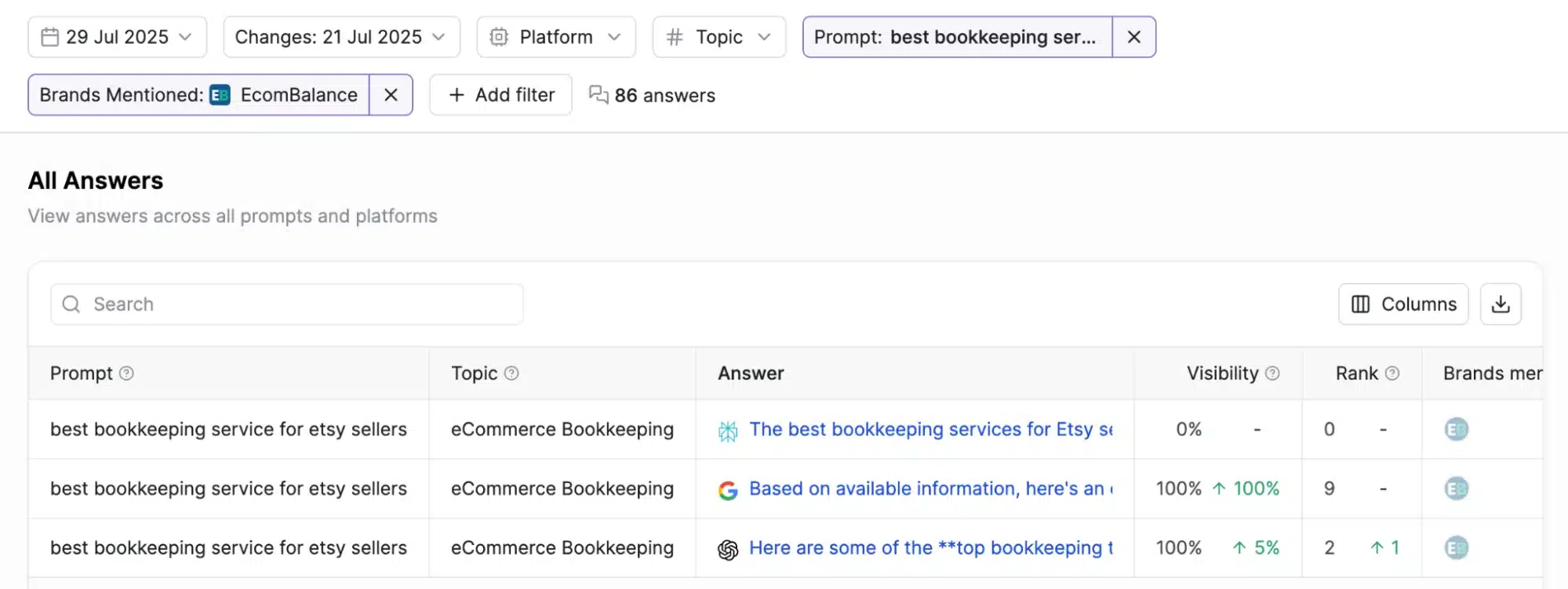Click the calendar icon in date filter
This screenshot has width=1568, height=589.
tap(49, 37)
